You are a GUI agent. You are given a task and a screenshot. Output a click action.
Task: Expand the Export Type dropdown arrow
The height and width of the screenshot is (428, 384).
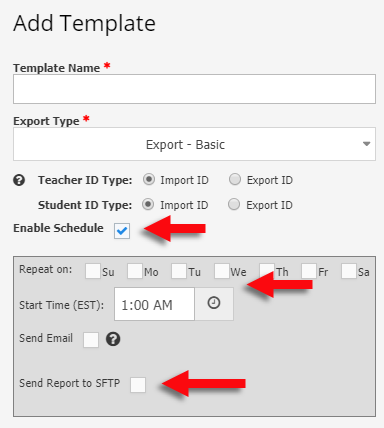click(366, 144)
